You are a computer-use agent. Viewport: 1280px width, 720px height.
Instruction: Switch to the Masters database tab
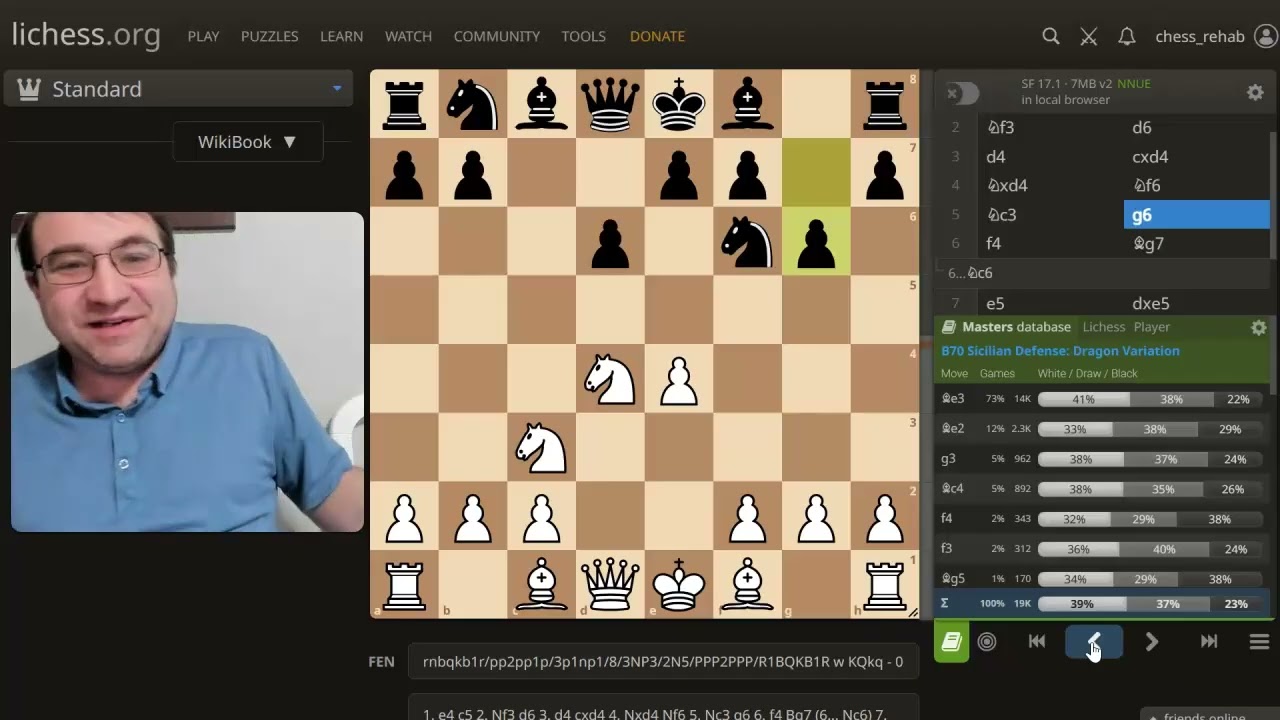[x=1016, y=327]
